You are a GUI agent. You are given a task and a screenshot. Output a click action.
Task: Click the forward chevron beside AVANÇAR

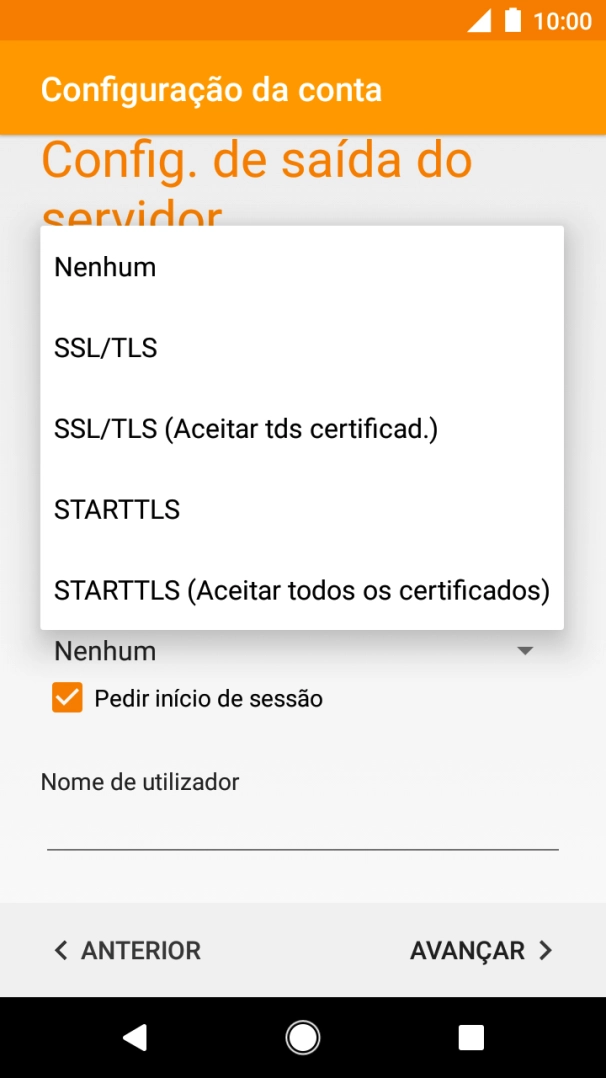point(543,950)
